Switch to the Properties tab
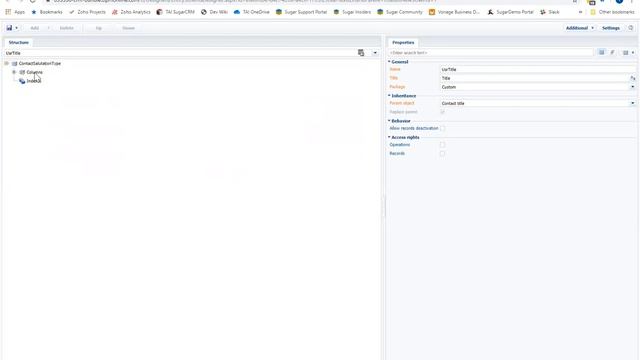The height and width of the screenshot is (360, 640). (403, 42)
